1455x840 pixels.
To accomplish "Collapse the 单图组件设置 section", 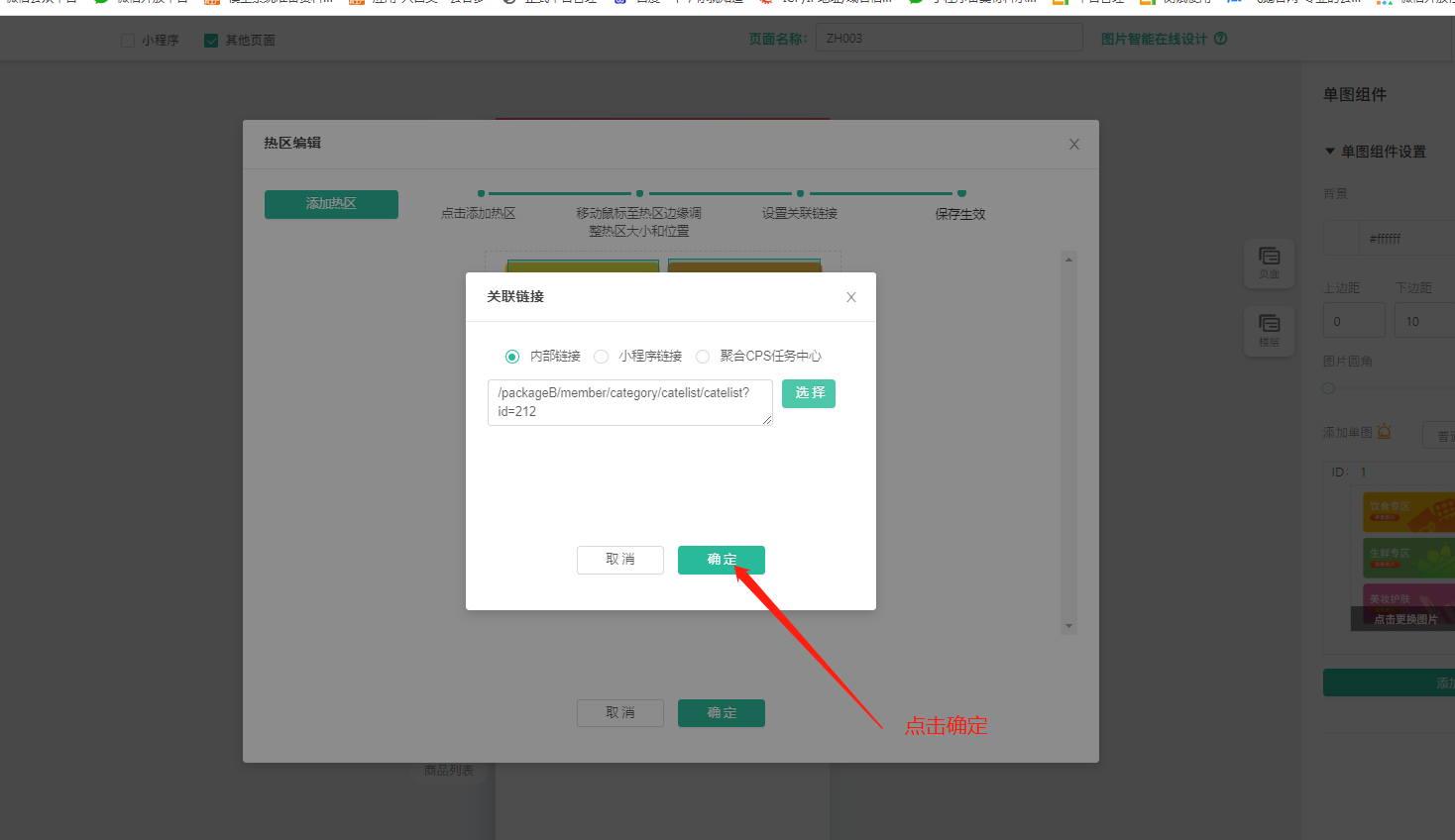I will (1330, 152).
